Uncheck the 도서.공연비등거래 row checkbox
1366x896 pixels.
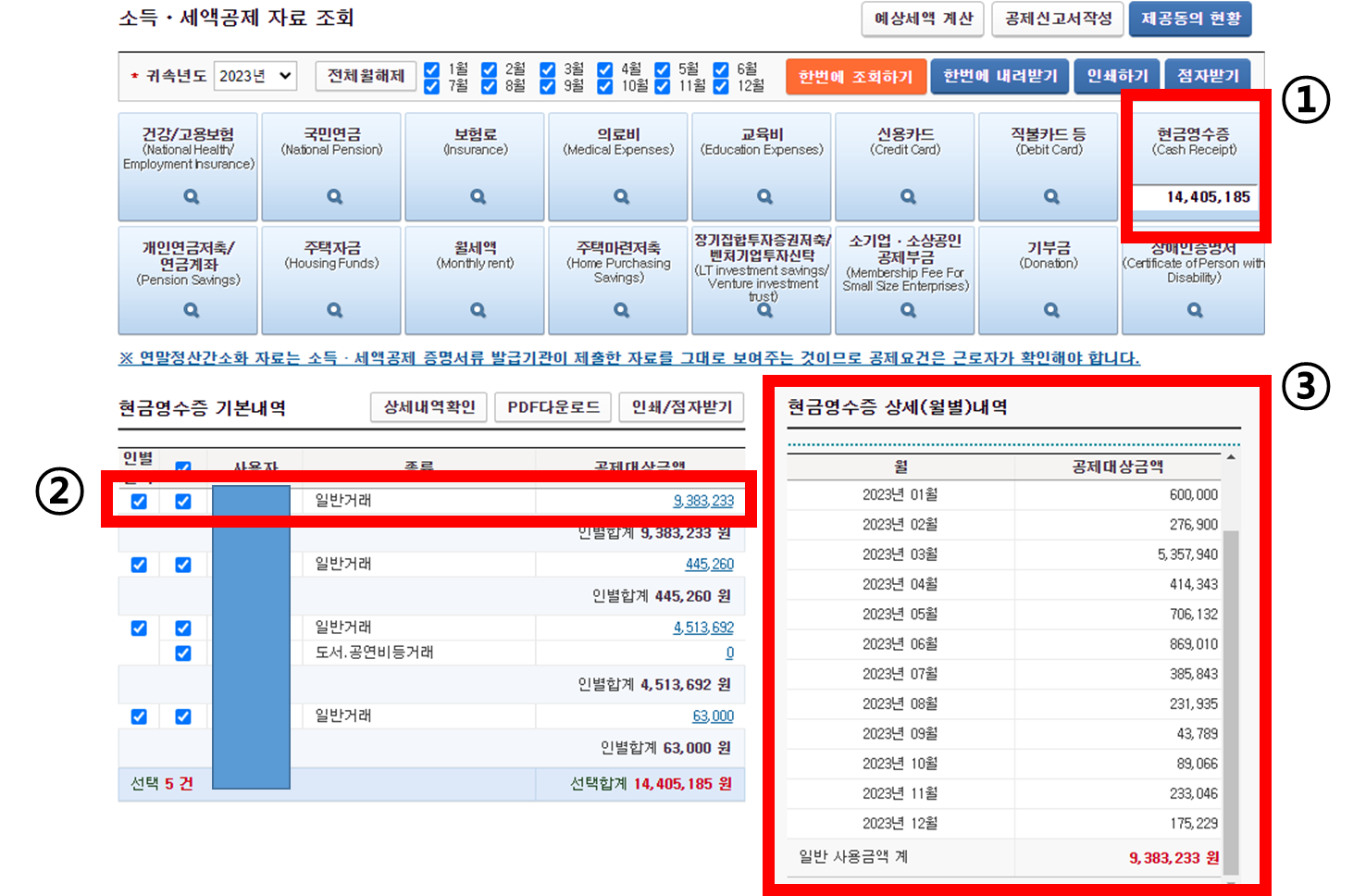tap(182, 653)
